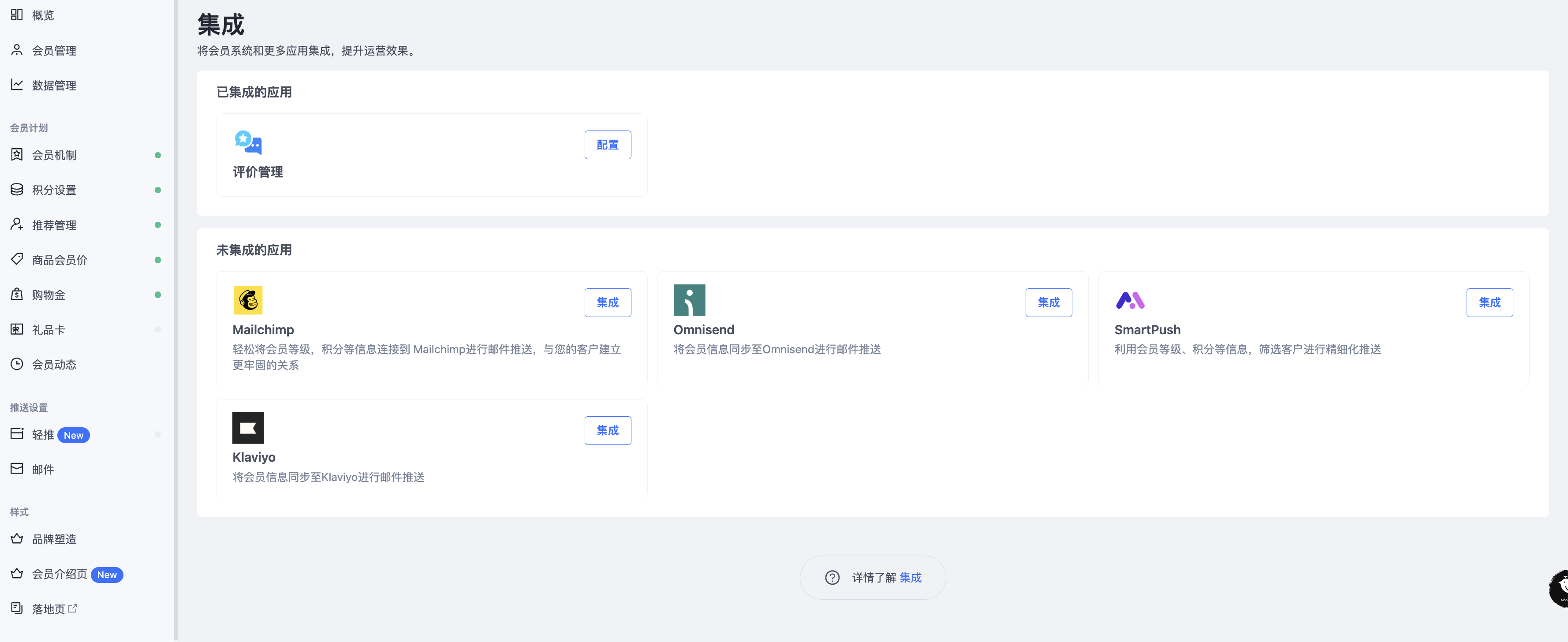Open 概览 via the grid icon

click(16, 15)
